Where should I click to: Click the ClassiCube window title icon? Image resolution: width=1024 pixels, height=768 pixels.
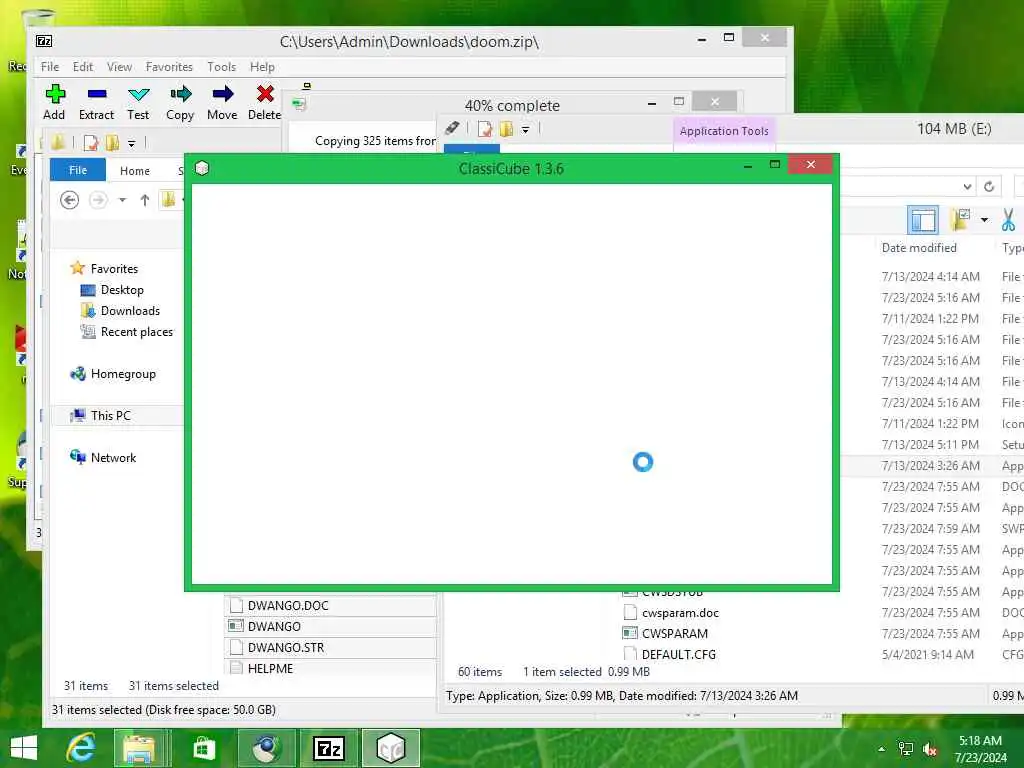(x=202, y=168)
